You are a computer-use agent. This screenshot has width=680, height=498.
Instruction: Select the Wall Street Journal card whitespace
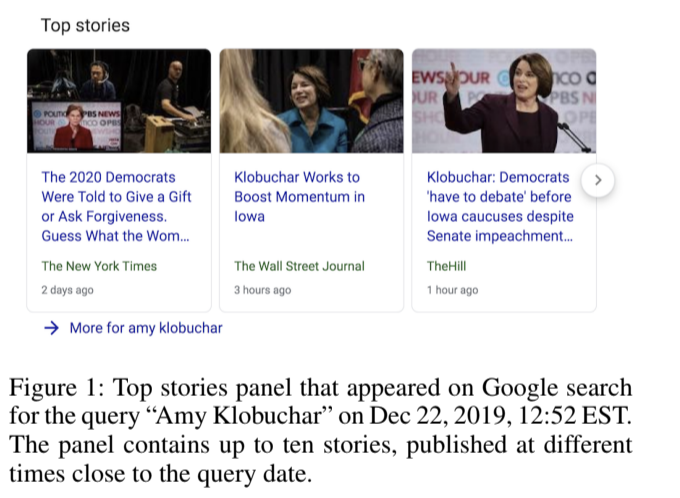coord(311,241)
